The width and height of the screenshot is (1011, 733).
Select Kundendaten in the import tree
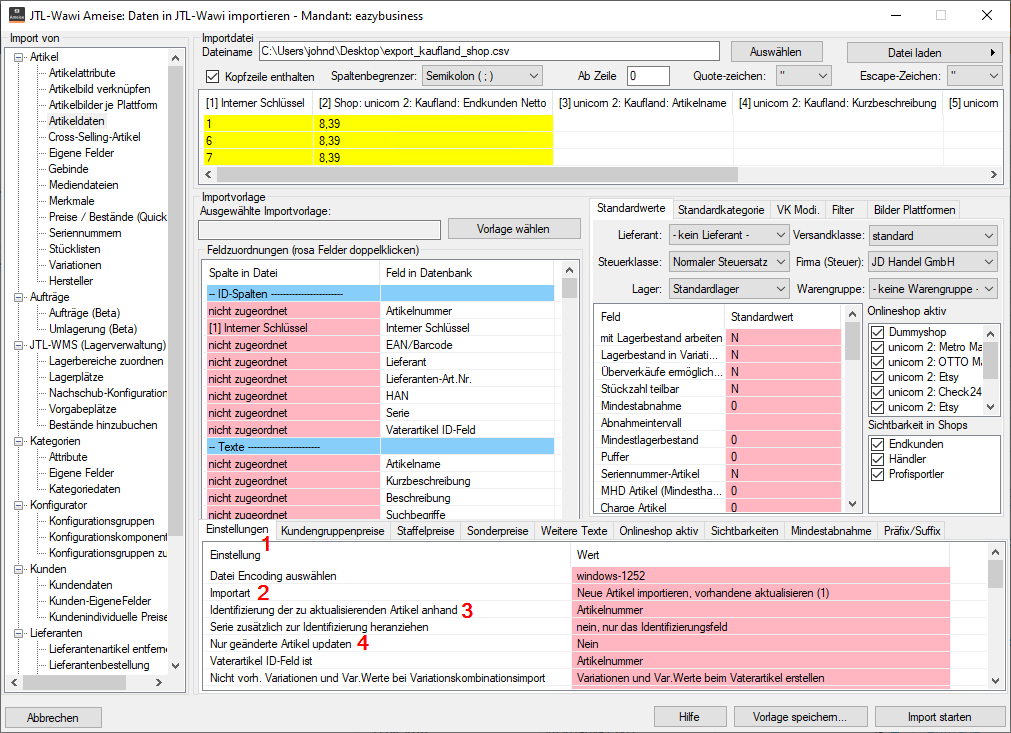[x=81, y=585]
